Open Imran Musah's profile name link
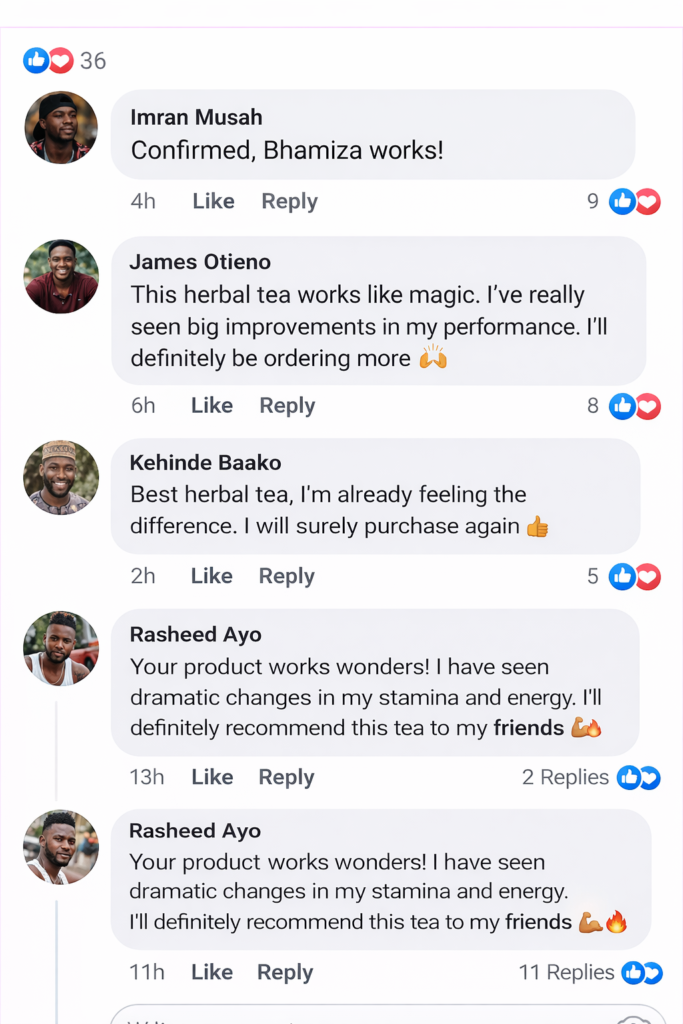 196,117
